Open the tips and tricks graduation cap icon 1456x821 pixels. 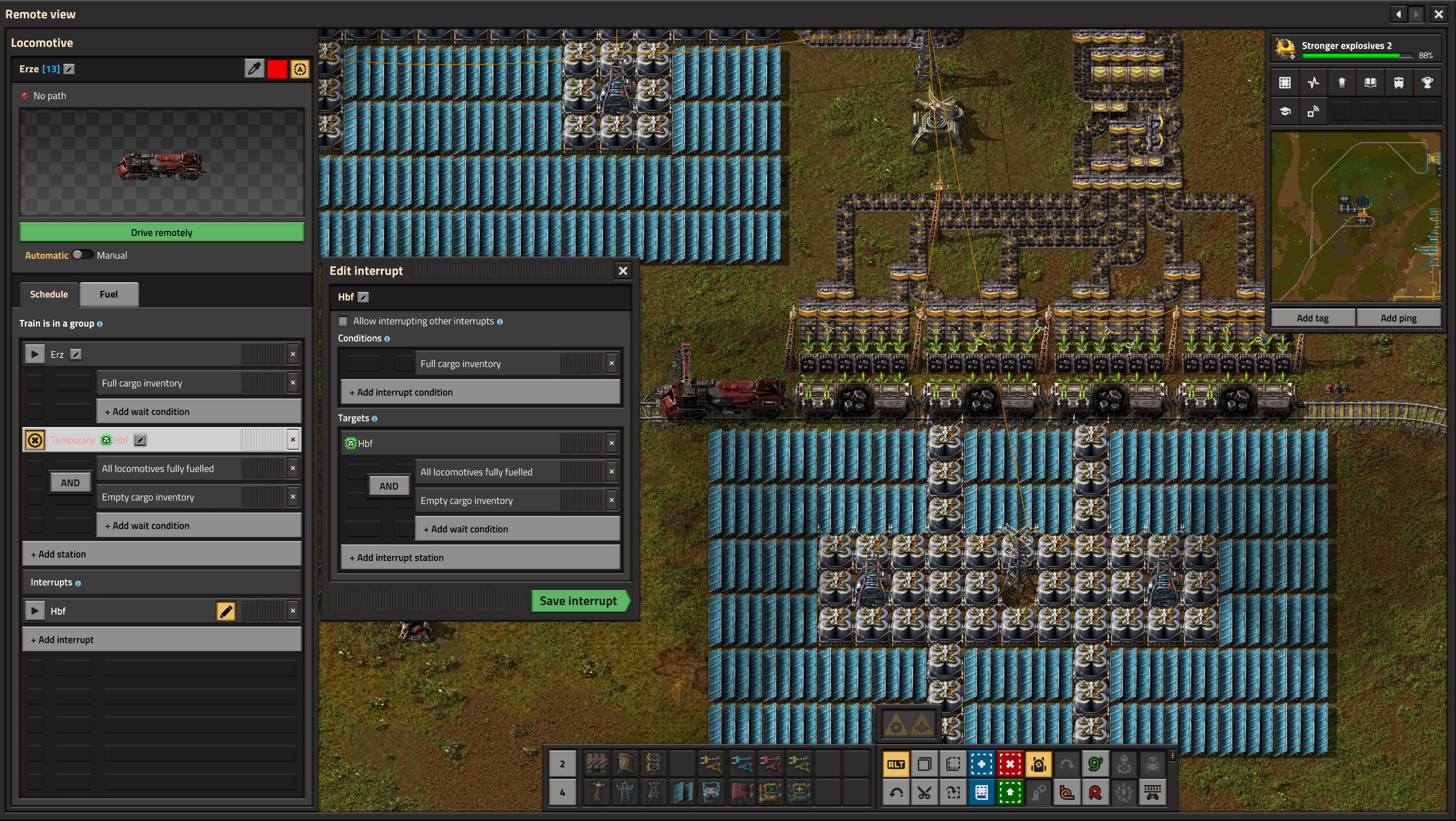point(1285,111)
